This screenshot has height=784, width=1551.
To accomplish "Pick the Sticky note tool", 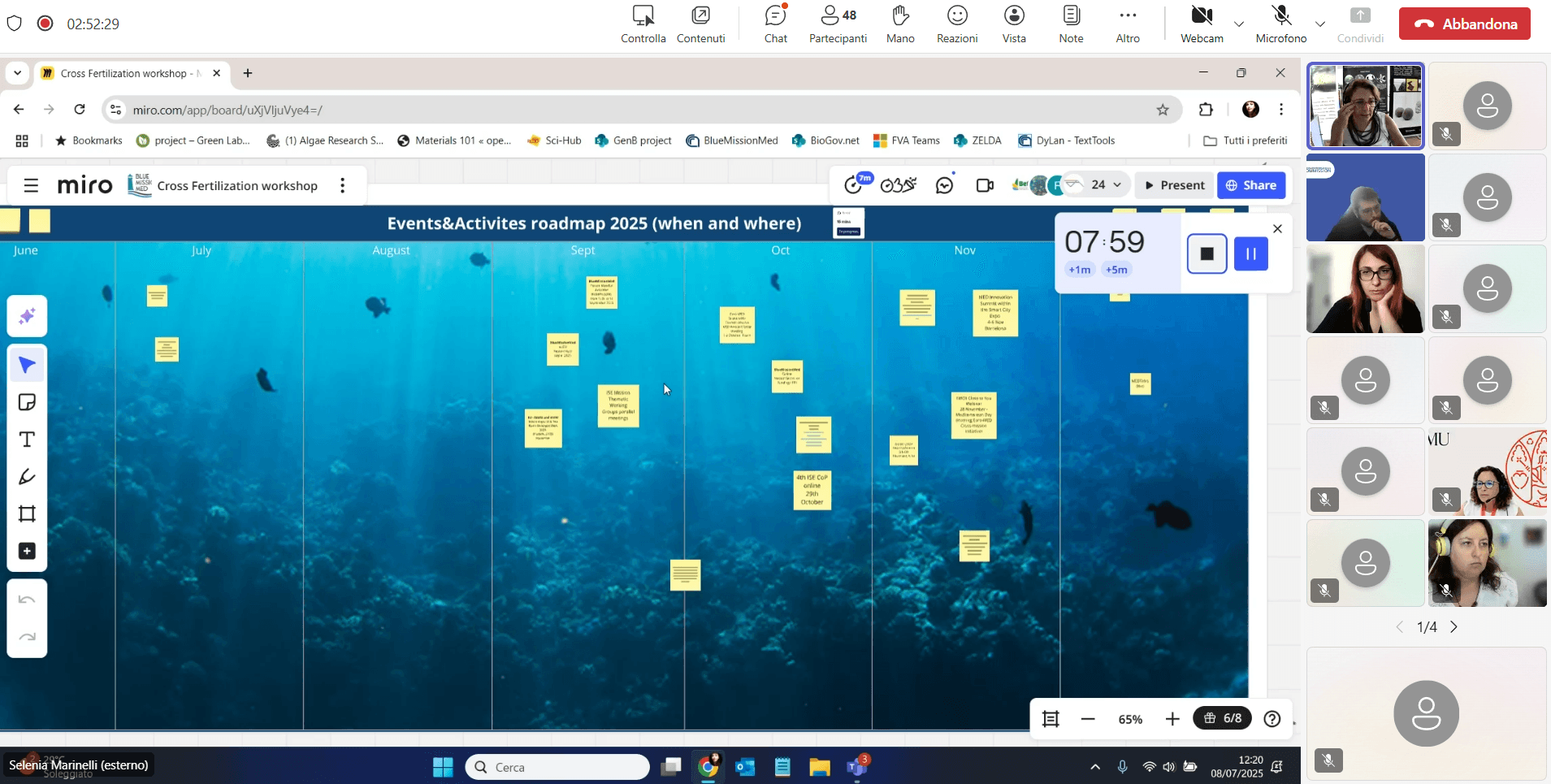I will [x=27, y=403].
